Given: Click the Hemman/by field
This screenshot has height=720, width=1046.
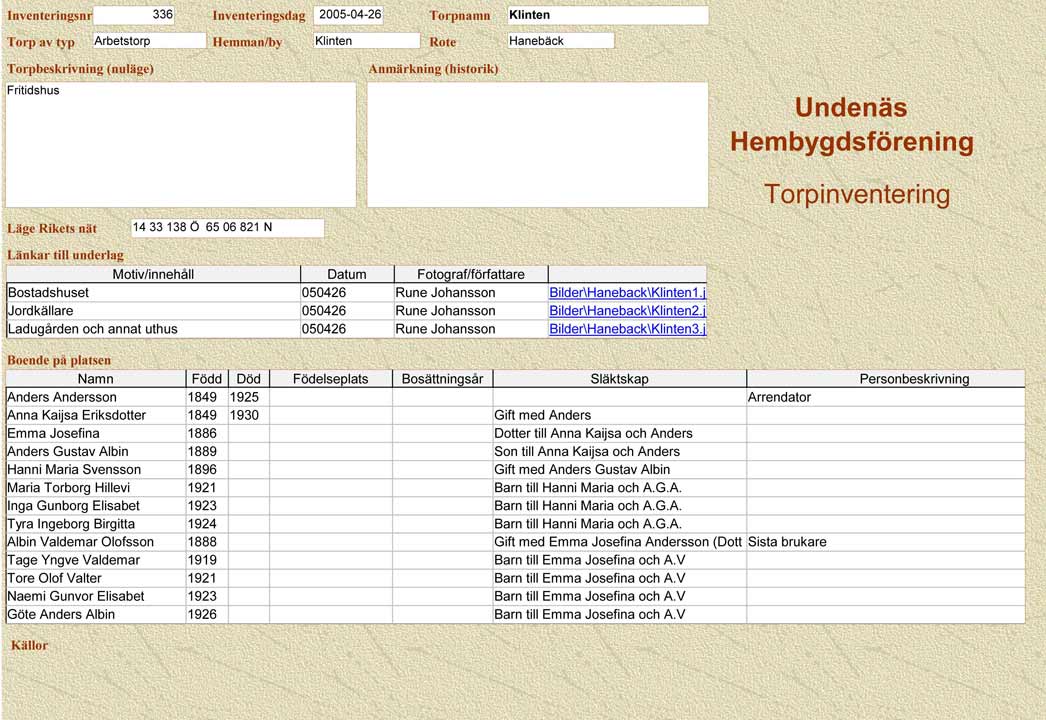Looking at the screenshot, I should pos(366,41).
